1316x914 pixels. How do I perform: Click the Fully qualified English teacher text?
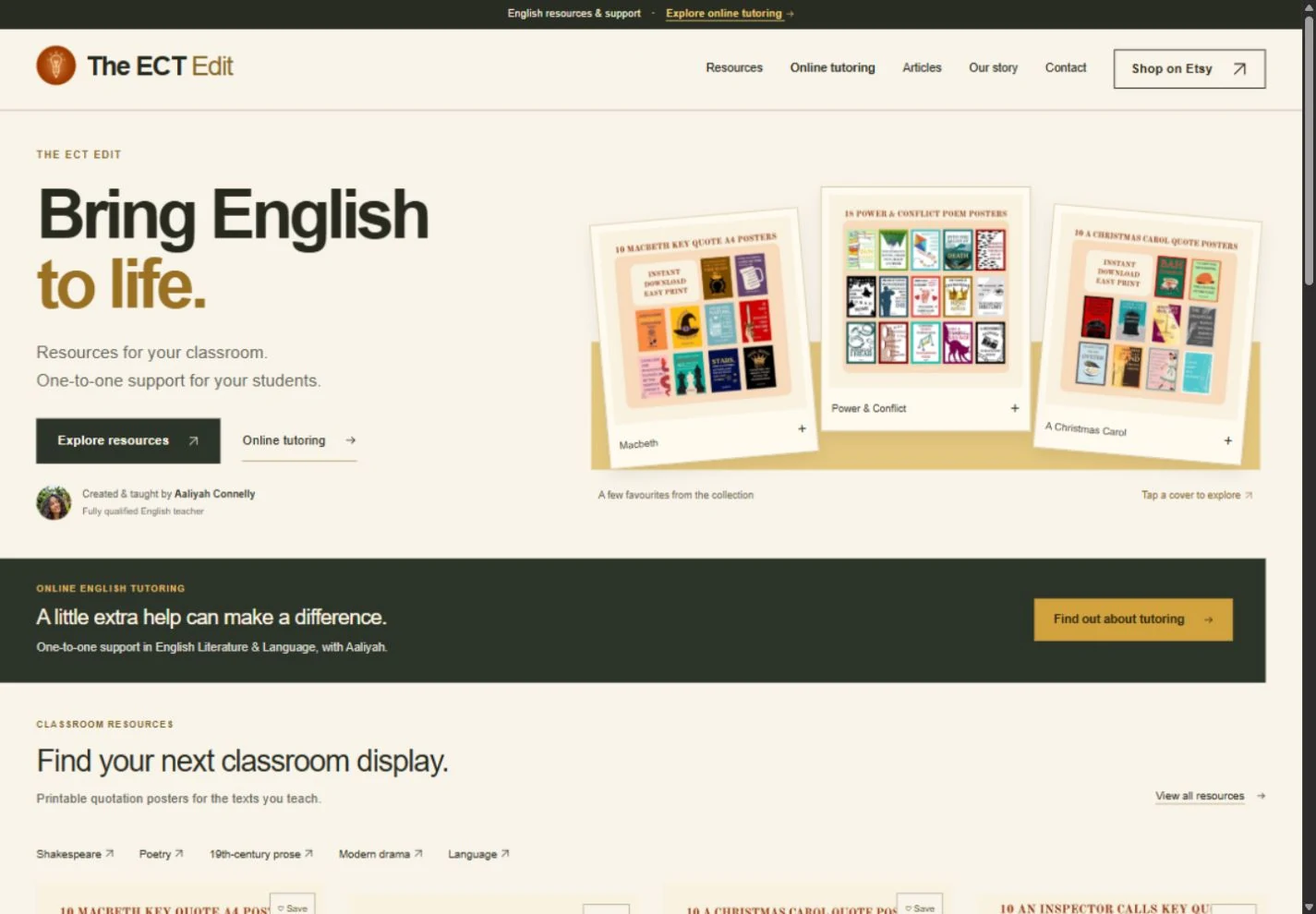pyautogui.click(x=143, y=511)
